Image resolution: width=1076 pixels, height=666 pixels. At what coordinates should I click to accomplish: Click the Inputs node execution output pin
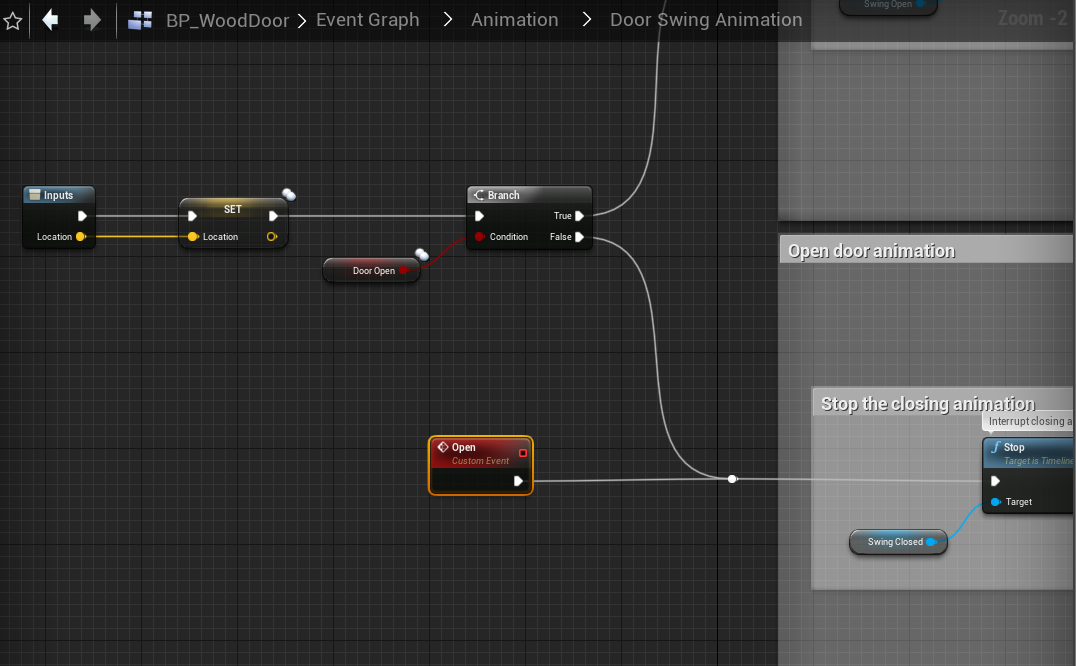click(x=82, y=216)
